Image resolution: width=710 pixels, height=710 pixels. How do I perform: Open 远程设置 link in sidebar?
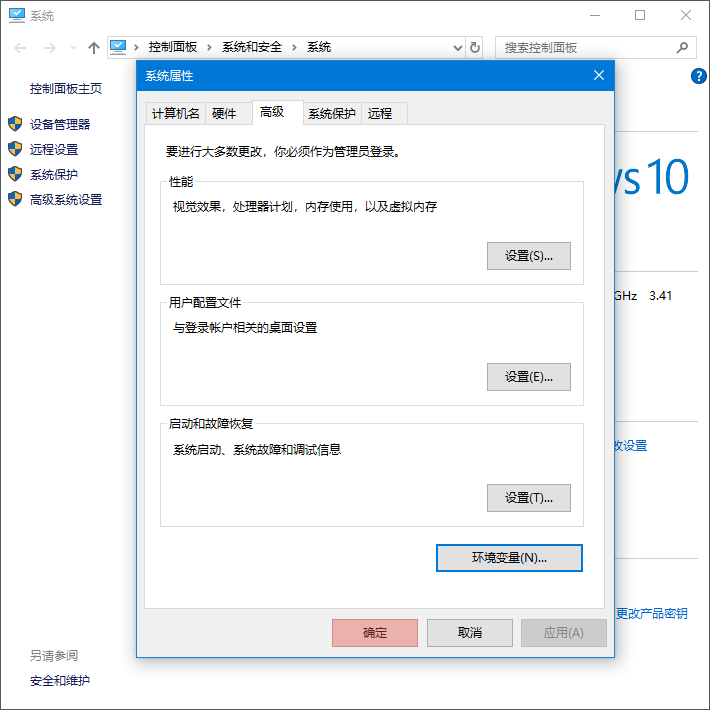click(x=54, y=149)
